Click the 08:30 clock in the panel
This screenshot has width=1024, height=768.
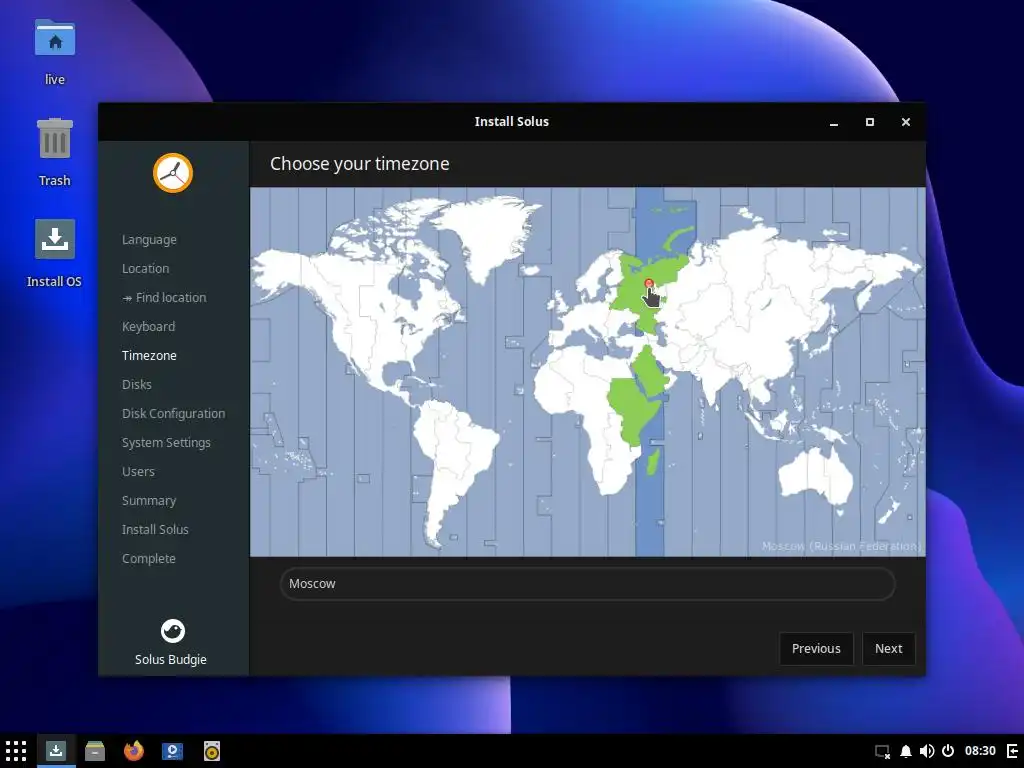click(x=980, y=751)
